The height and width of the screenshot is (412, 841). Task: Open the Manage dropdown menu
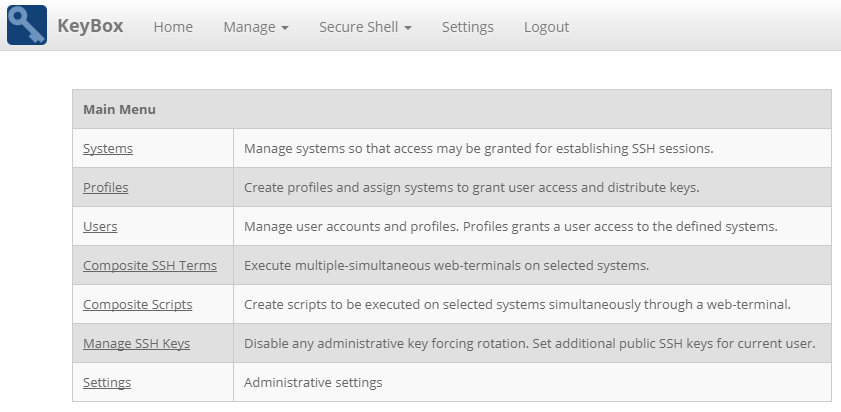256,27
